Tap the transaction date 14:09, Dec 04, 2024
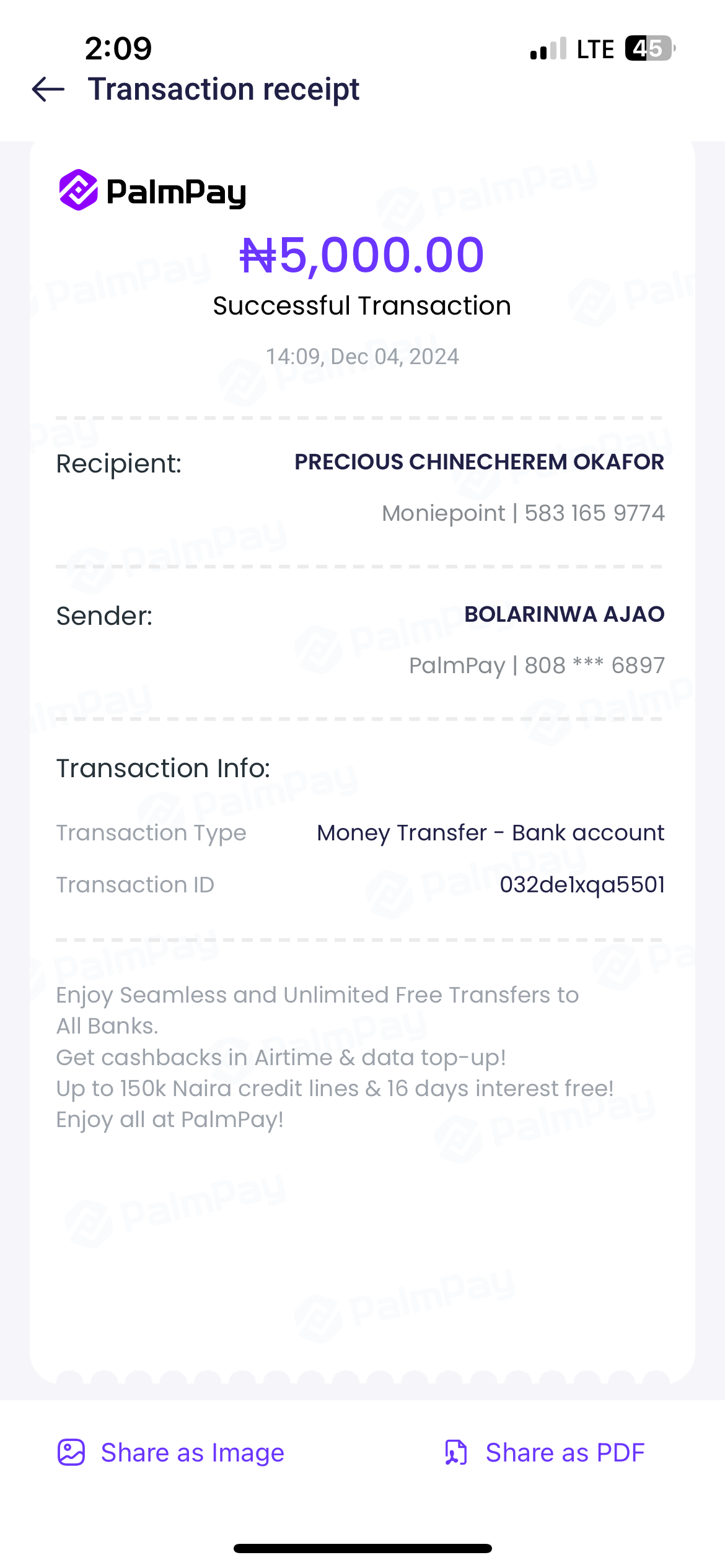The width and height of the screenshot is (725, 1568). pos(362,357)
